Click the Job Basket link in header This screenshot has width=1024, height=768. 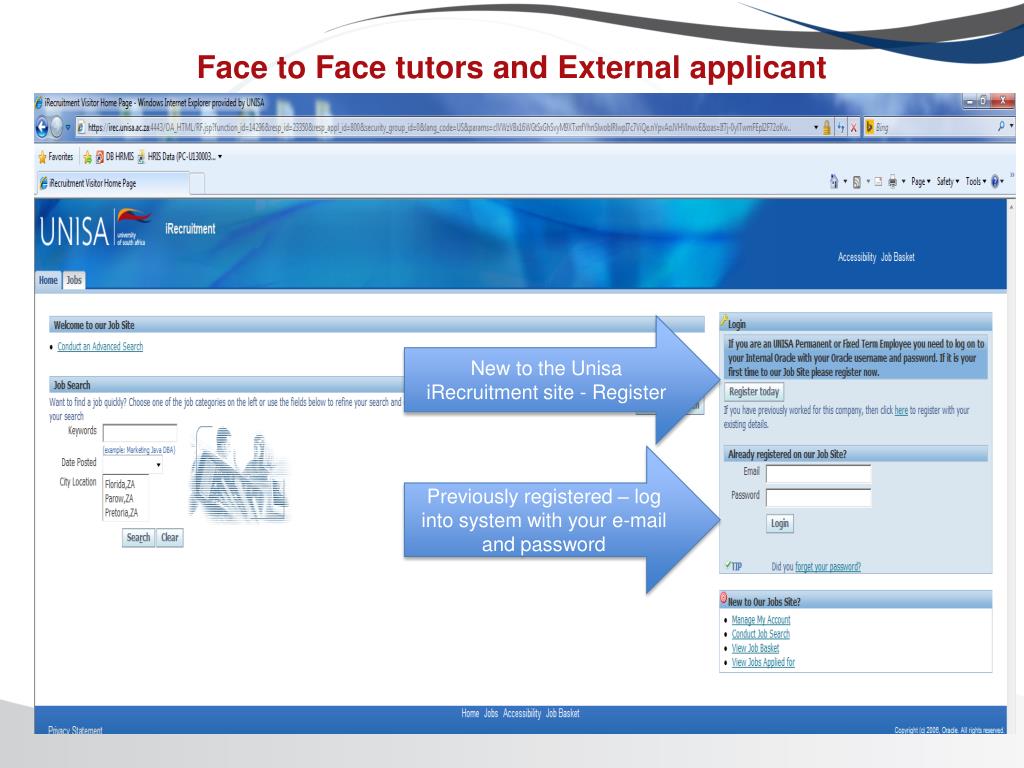897,257
